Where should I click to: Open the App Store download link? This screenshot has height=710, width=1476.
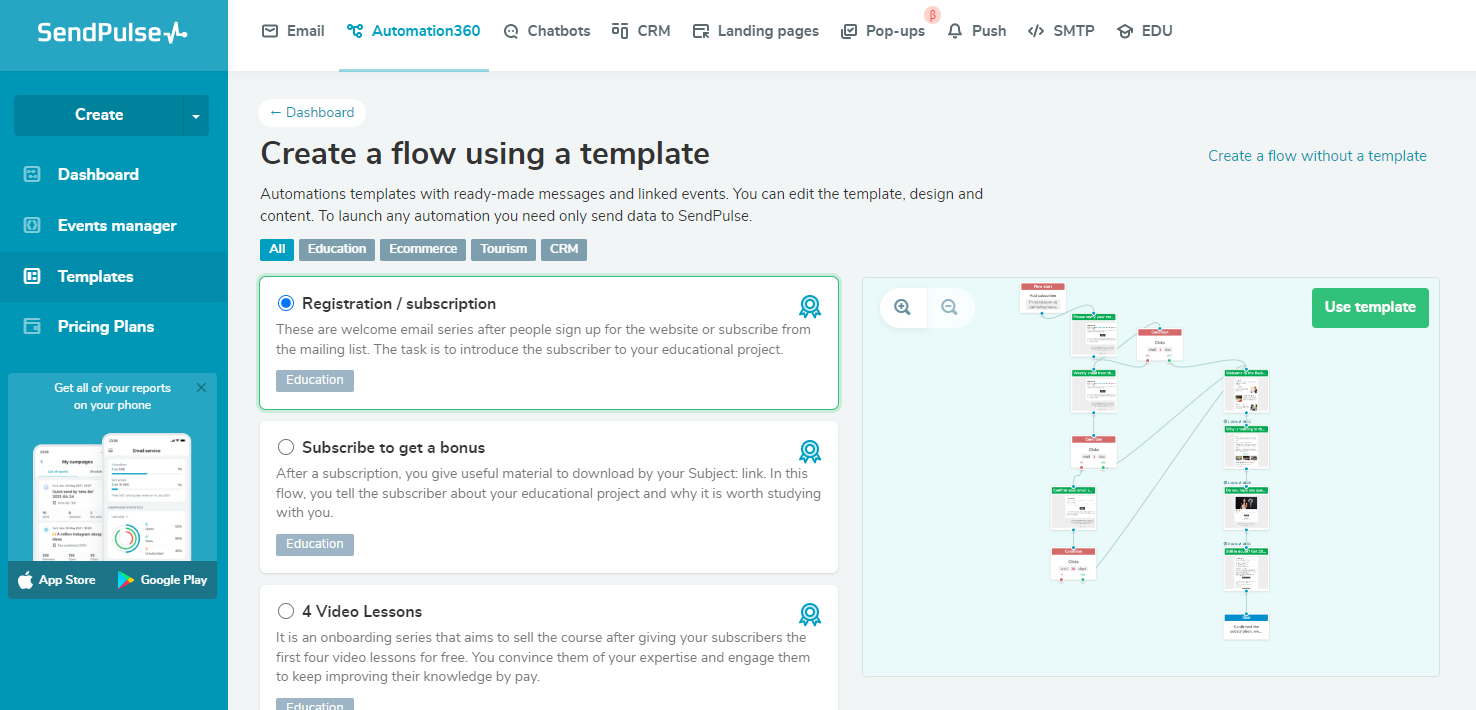(57, 580)
